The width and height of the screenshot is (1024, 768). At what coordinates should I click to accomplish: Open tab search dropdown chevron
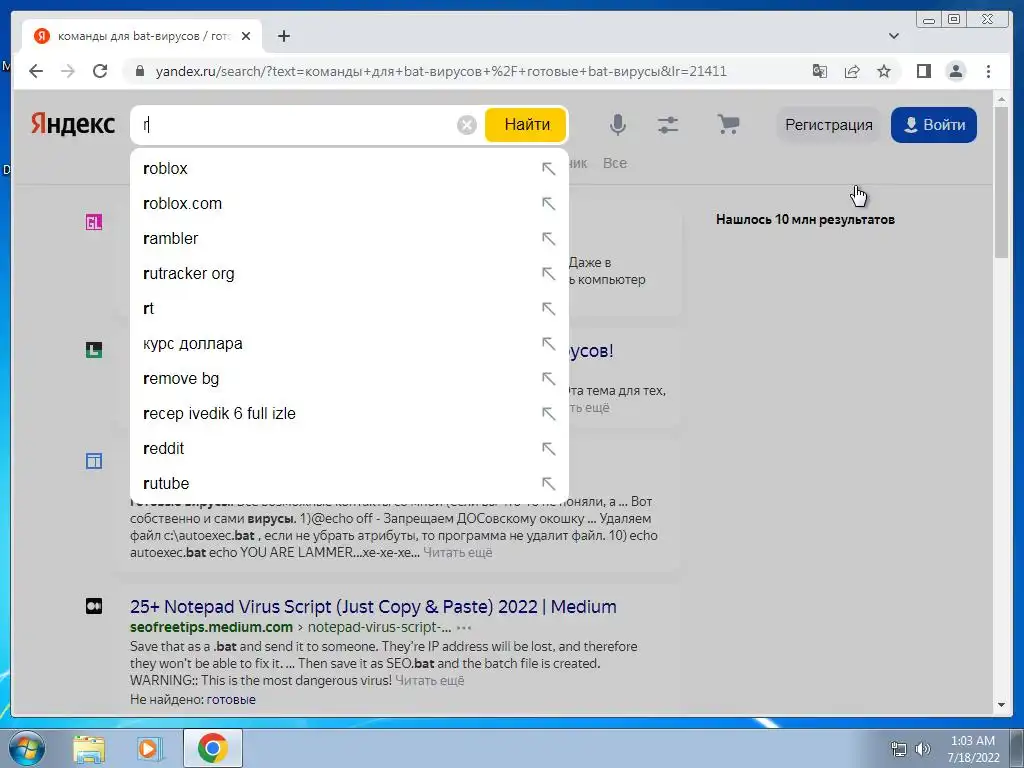[x=893, y=36]
